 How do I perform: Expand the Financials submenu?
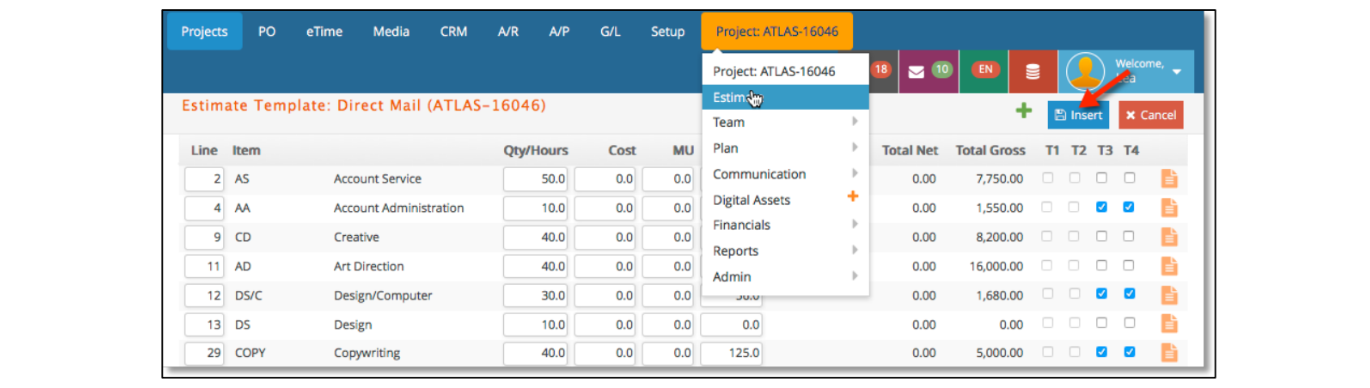pos(785,225)
